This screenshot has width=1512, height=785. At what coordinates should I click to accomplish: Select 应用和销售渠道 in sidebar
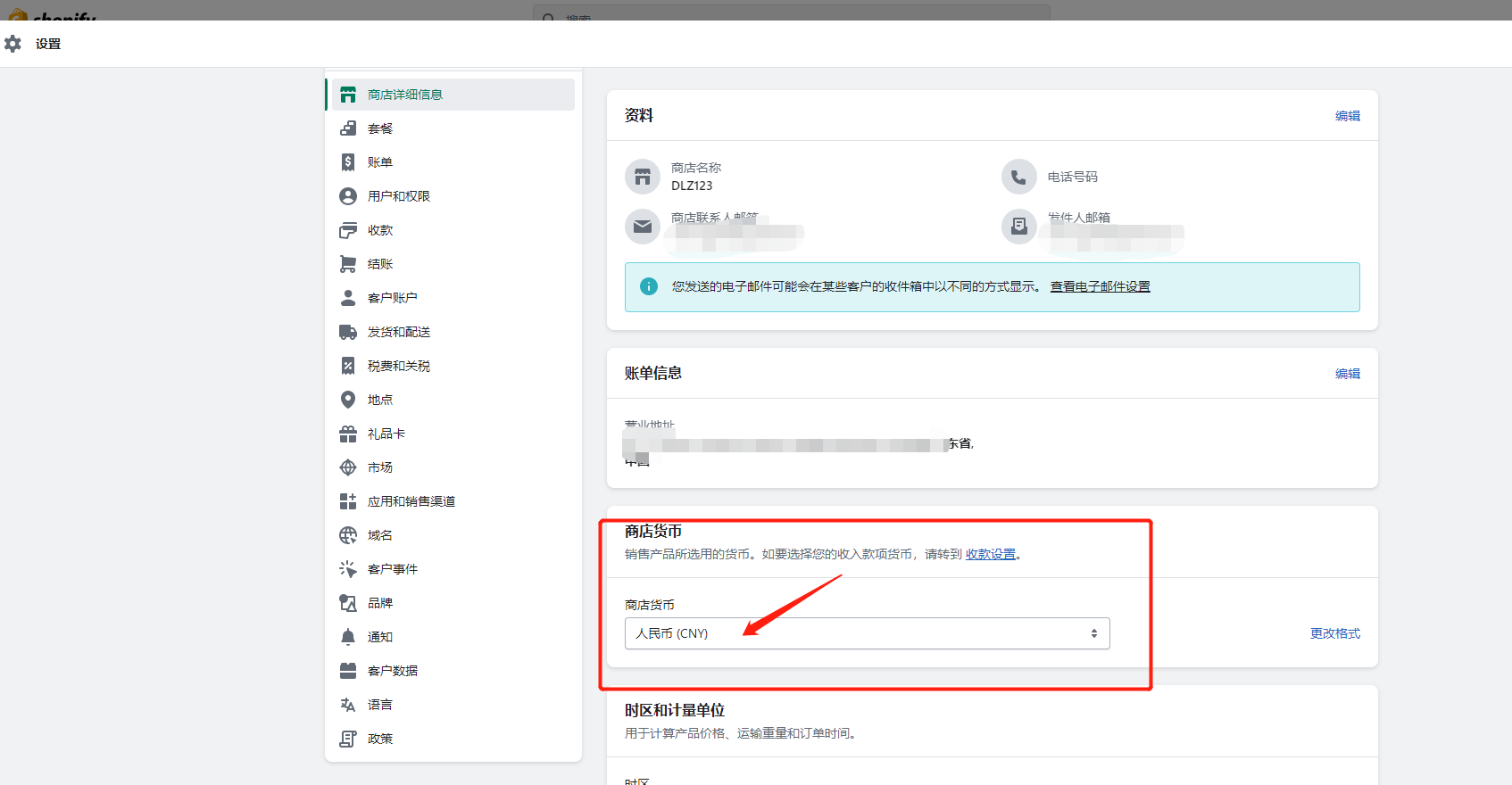pos(411,501)
